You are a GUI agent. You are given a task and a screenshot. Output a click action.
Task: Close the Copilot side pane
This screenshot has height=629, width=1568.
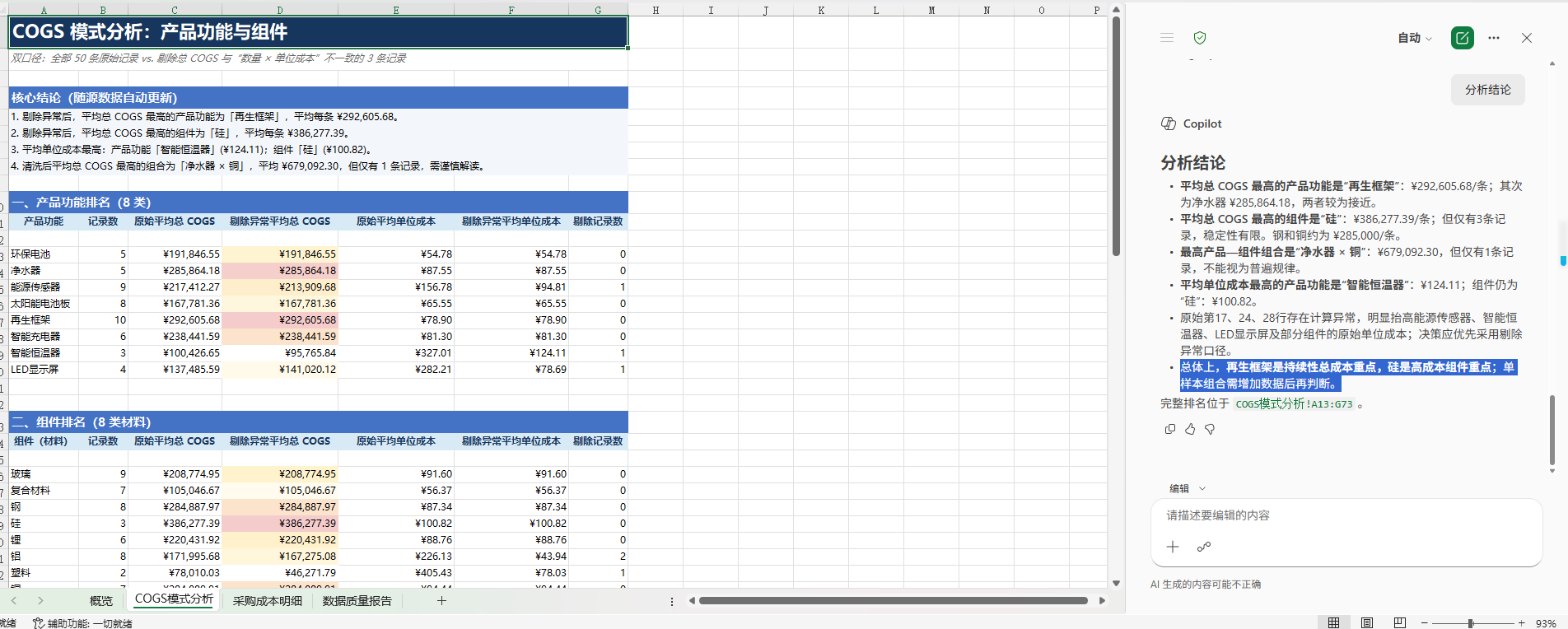[x=1527, y=38]
